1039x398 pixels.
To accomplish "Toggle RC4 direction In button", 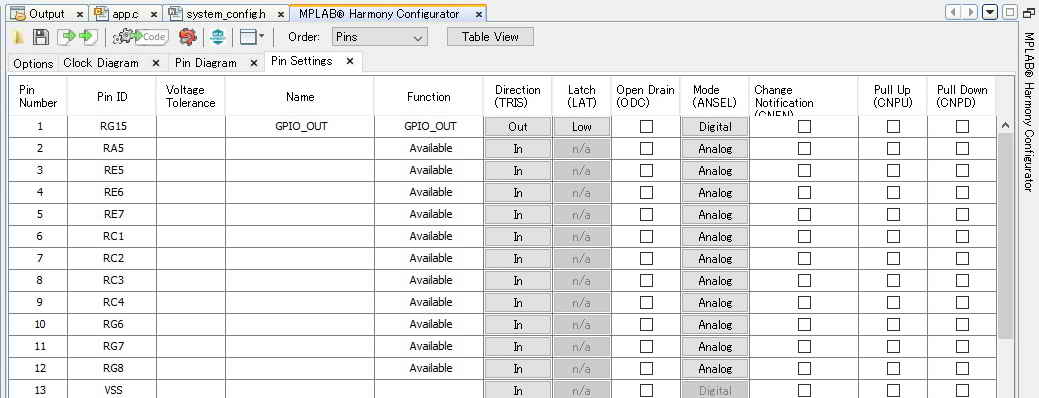I will tap(518, 303).
